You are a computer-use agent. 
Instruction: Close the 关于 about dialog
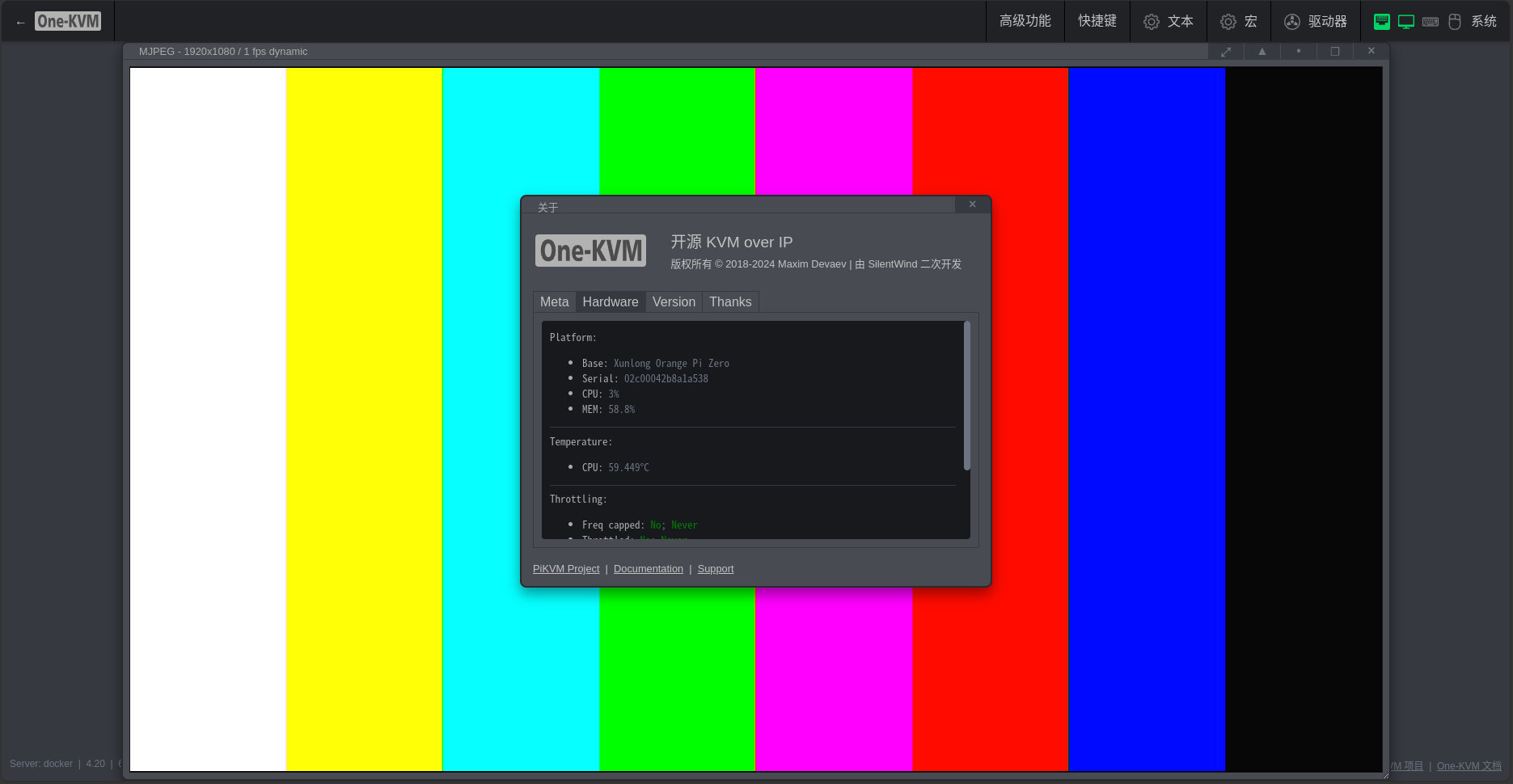972,204
